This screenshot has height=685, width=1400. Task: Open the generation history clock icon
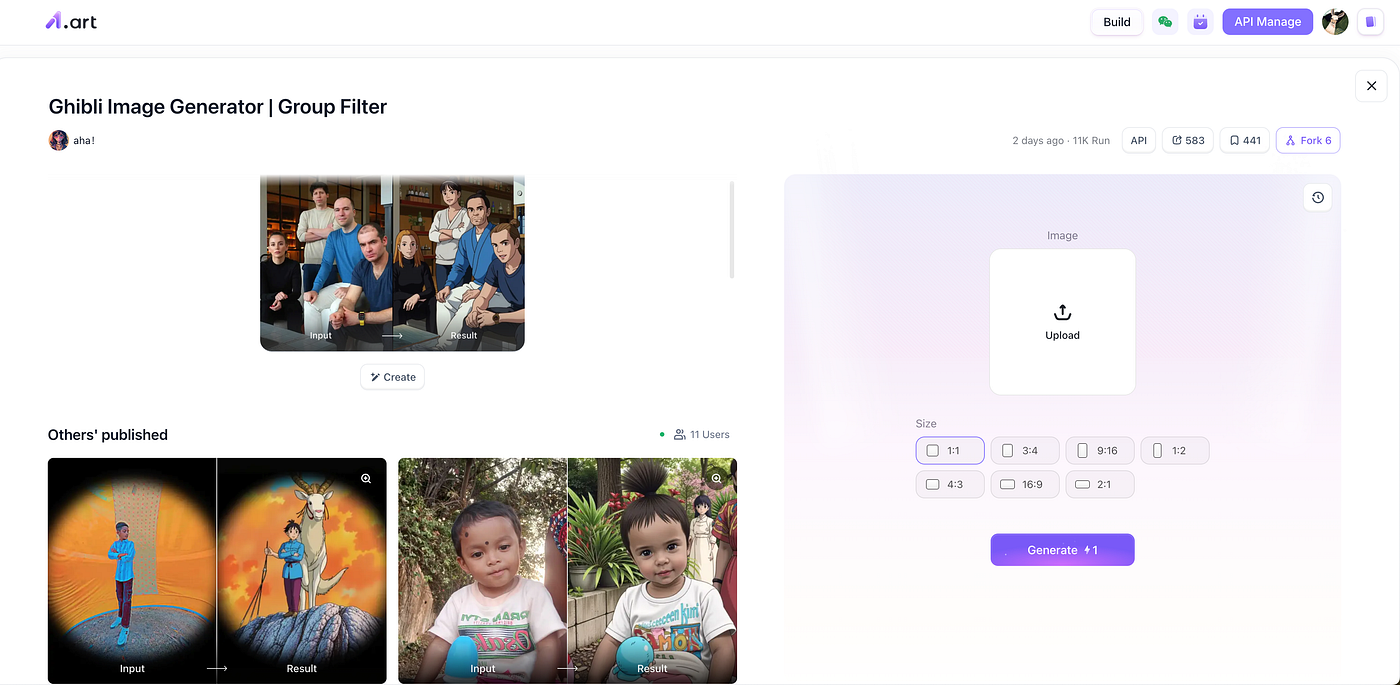tap(1318, 198)
